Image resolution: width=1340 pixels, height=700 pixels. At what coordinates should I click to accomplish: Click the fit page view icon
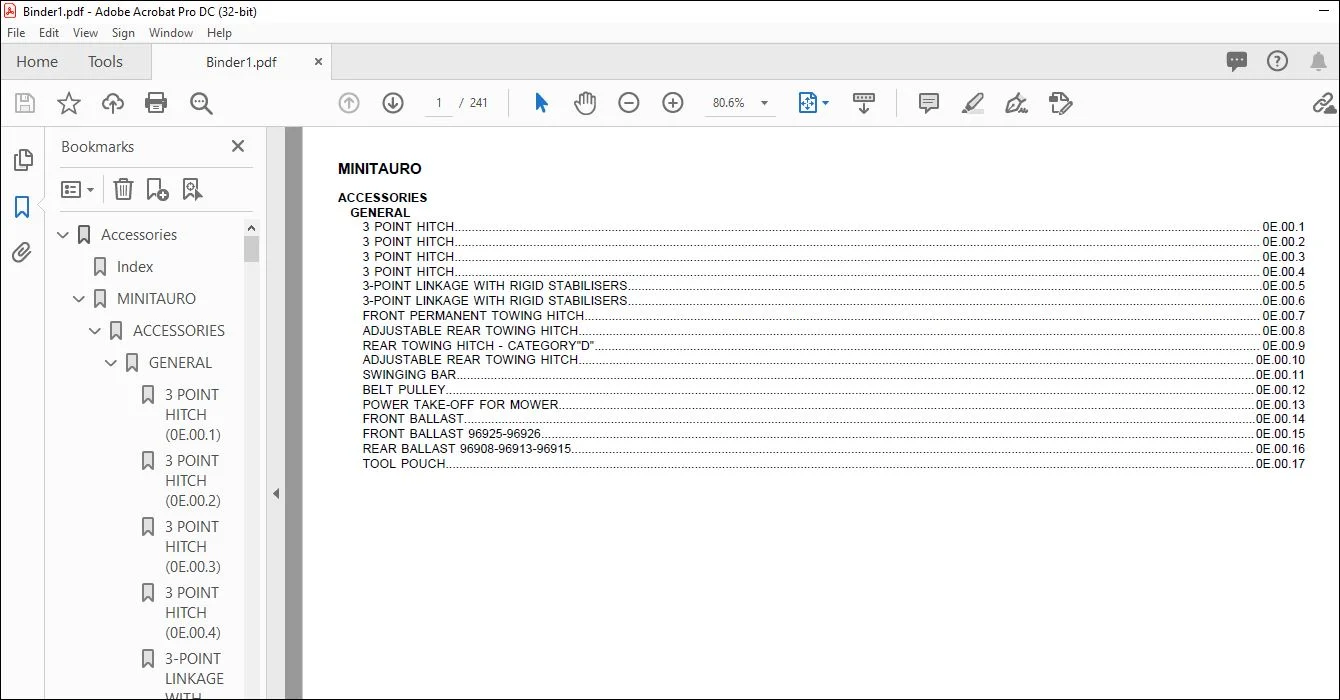click(808, 103)
